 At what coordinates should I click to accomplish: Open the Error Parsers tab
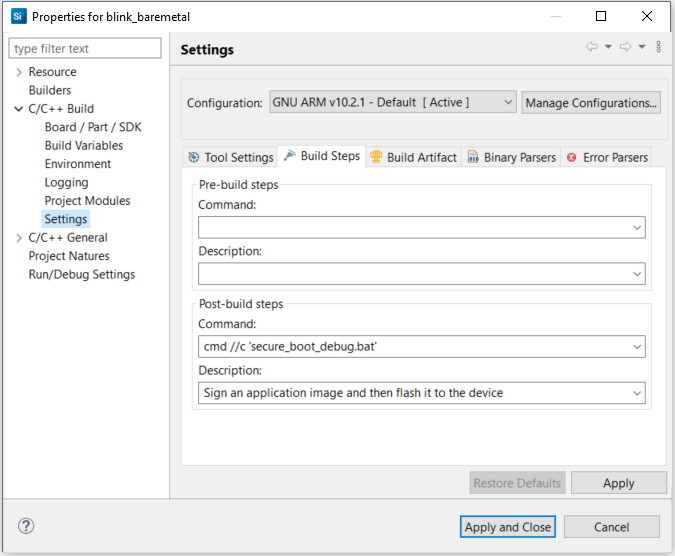(606, 157)
